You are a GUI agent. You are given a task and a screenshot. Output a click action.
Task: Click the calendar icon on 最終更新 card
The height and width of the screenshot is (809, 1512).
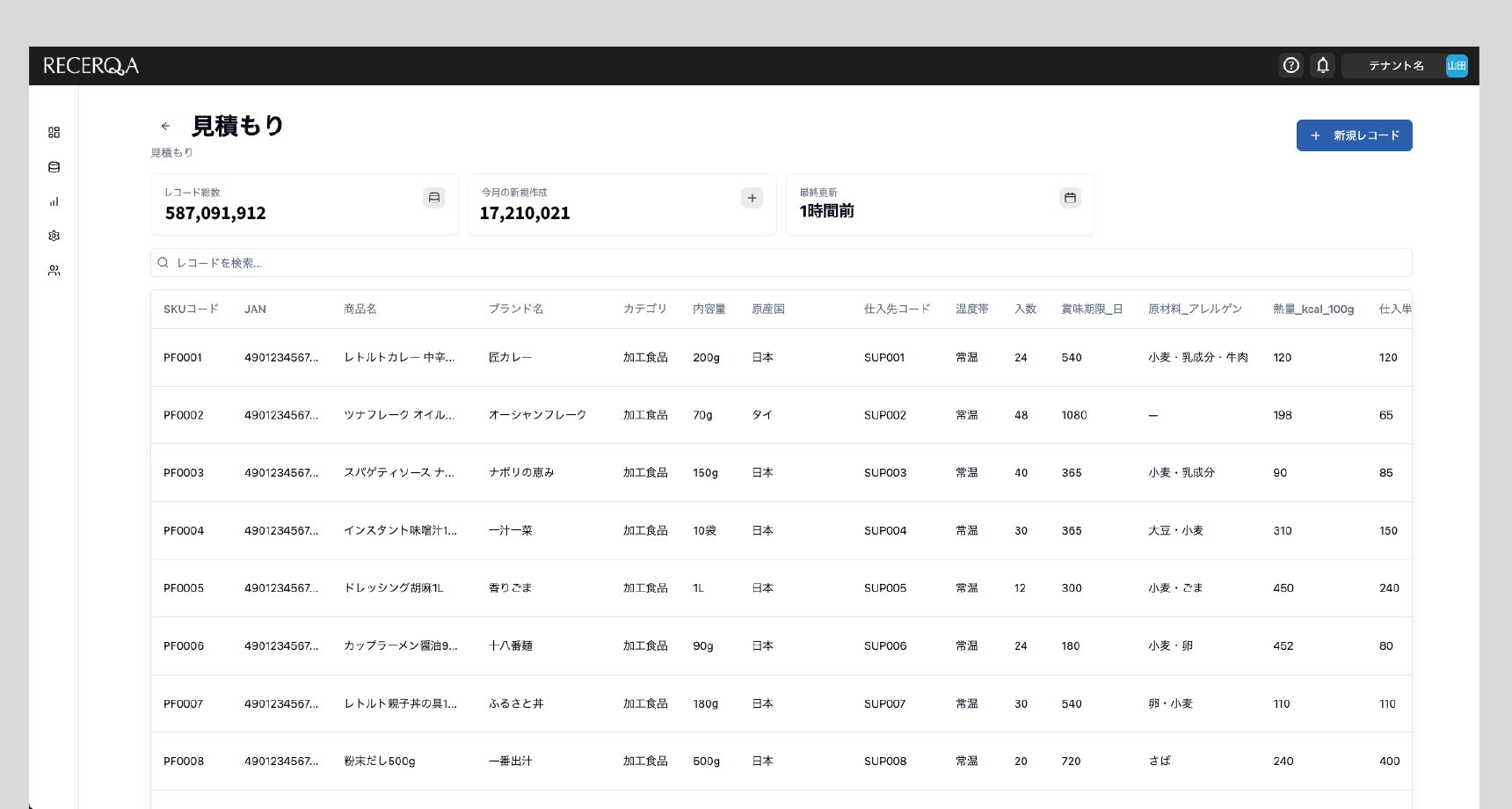(x=1070, y=198)
